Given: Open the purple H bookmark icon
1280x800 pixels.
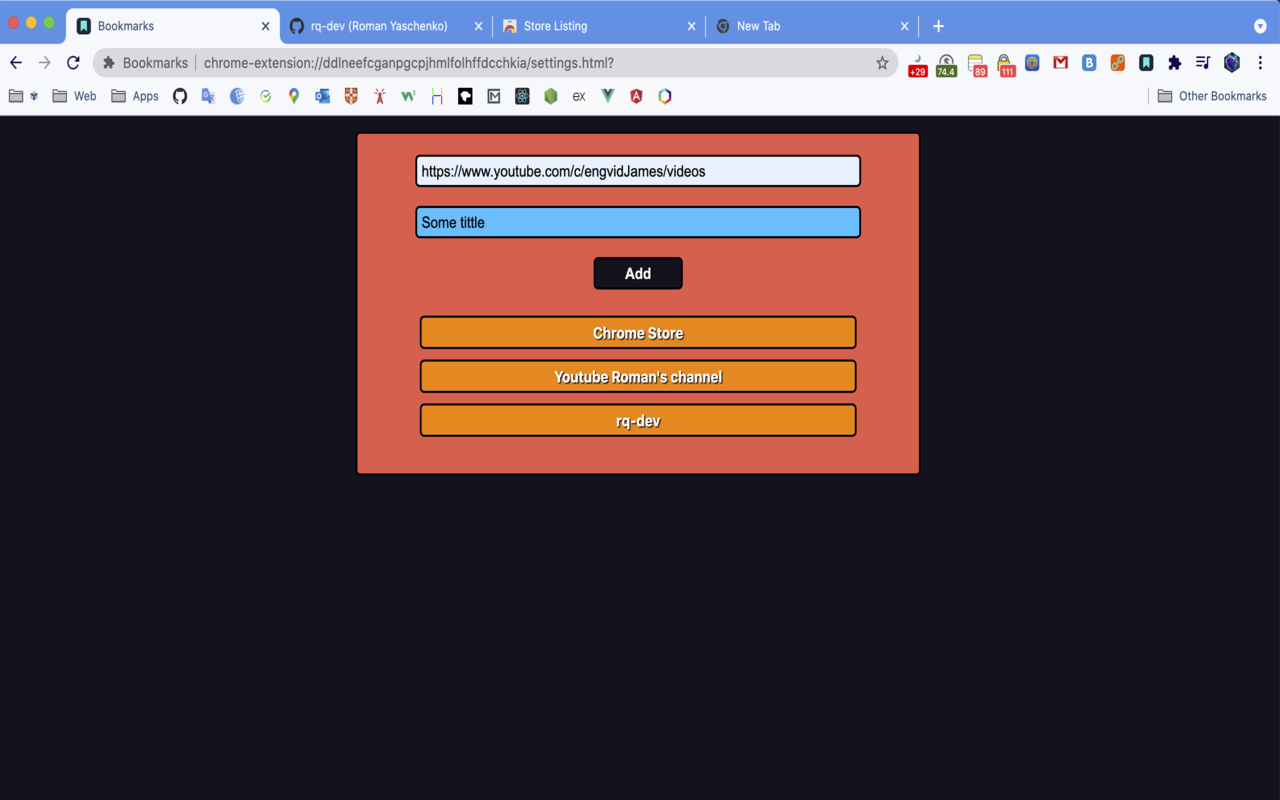Looking at the screenshot, I should pos(437,96).
